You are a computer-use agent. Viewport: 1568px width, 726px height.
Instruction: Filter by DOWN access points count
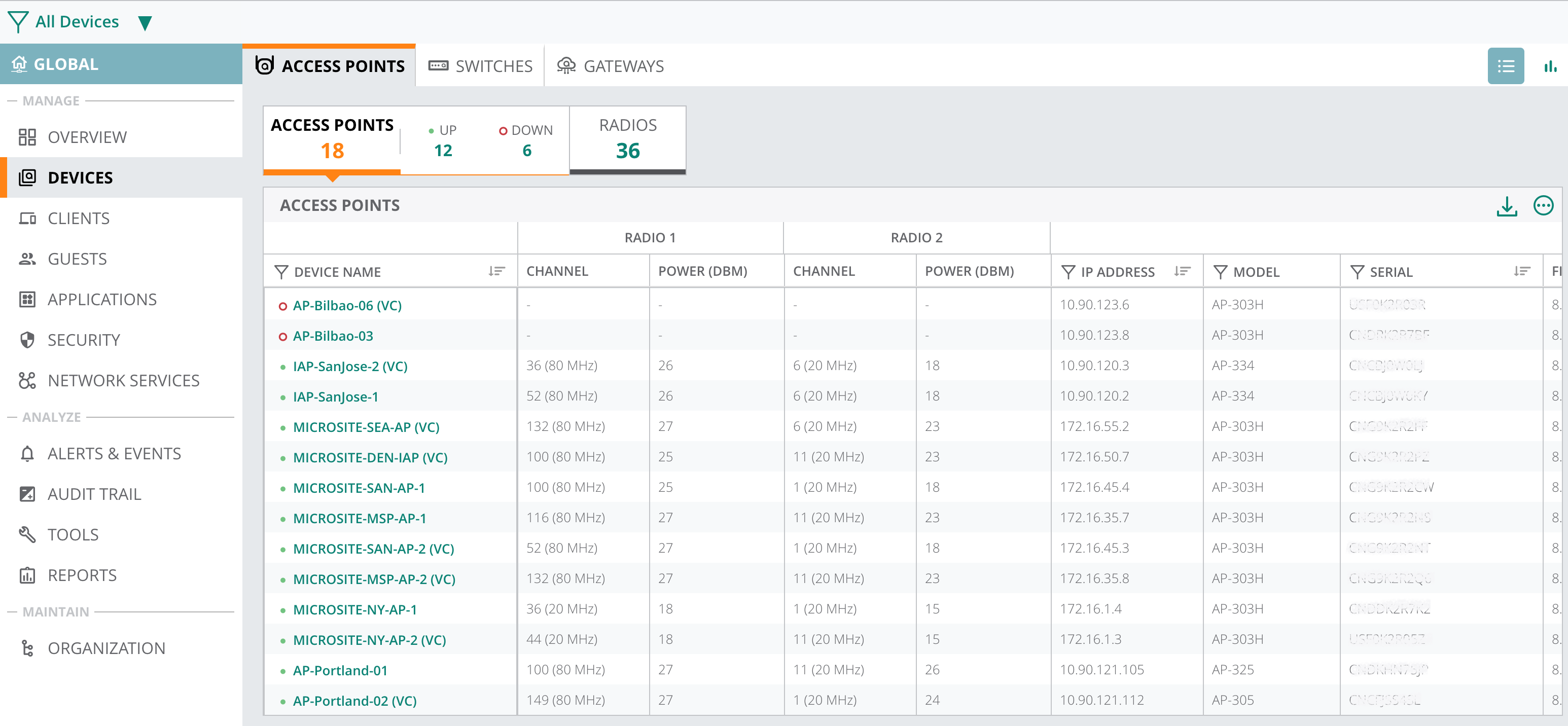click(x=526, y=141)
